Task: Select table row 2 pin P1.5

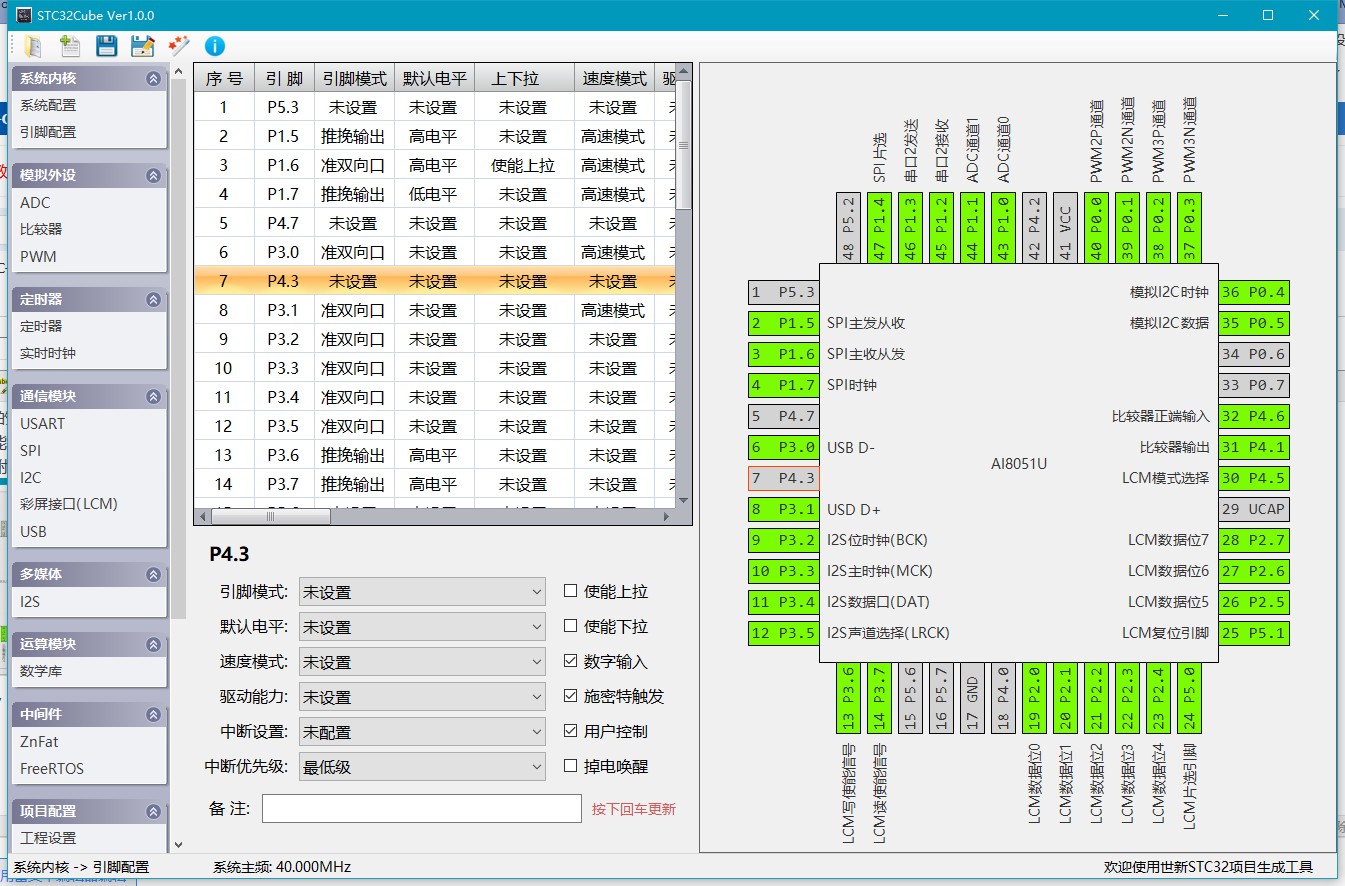Action: (435, 136)
